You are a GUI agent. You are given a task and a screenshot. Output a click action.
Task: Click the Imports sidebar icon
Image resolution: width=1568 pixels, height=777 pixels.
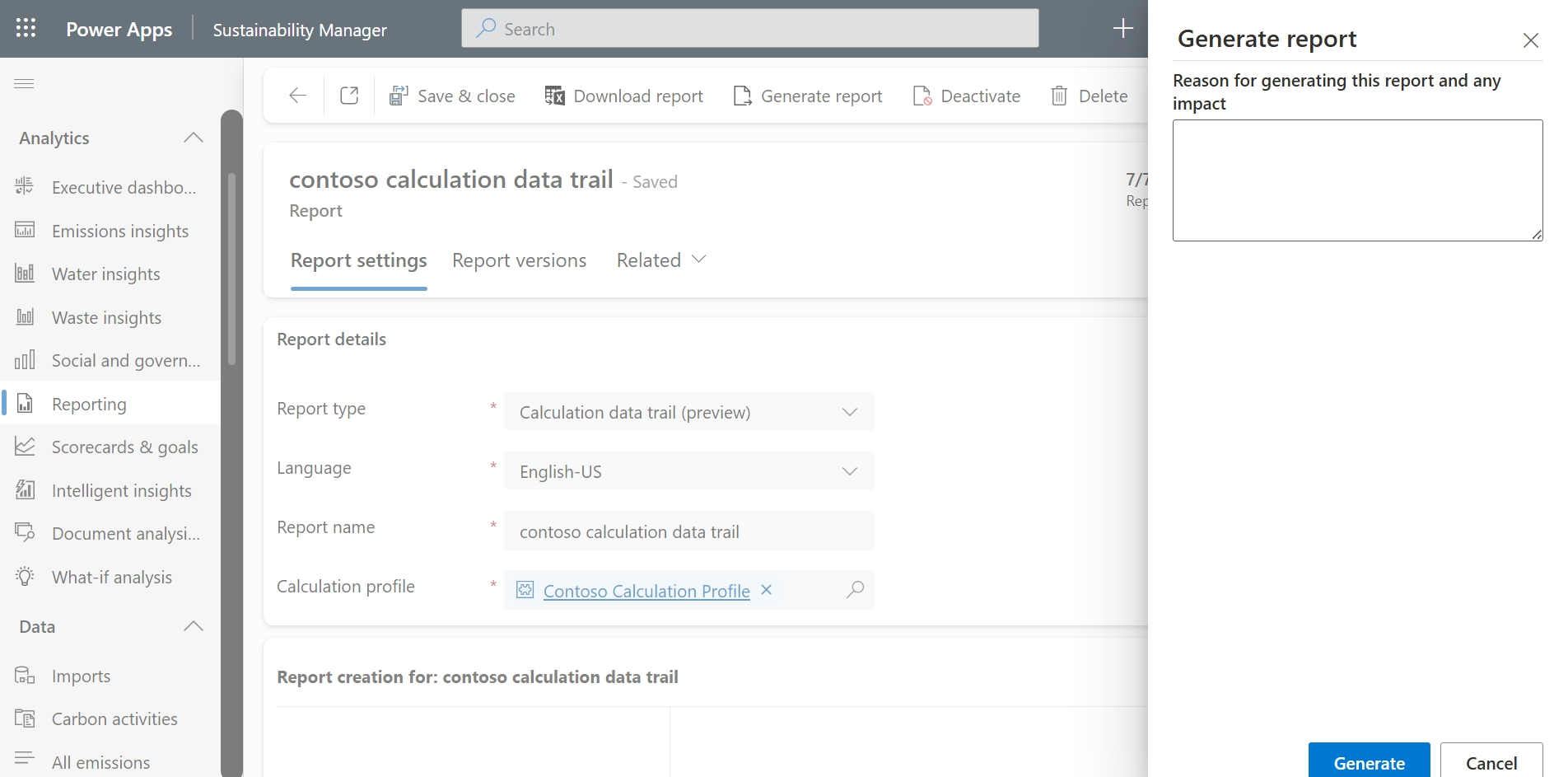tap(25, 675)
